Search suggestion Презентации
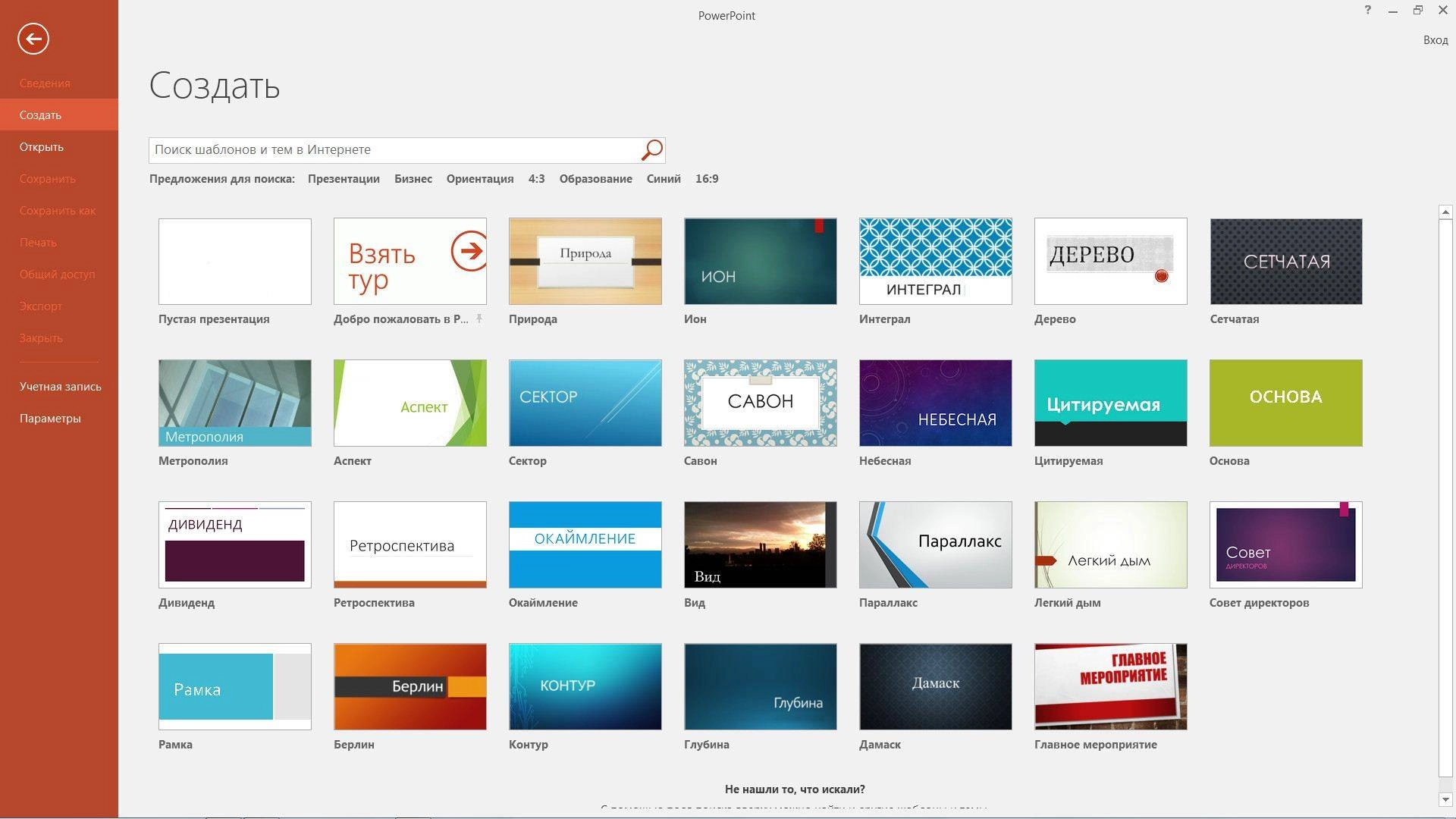Screen dimensions: 1456x819 pos(344,179)
